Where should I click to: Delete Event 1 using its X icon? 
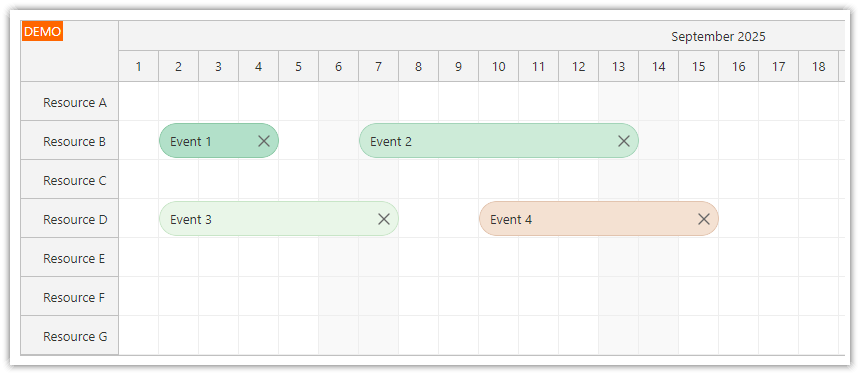(264, 141)
